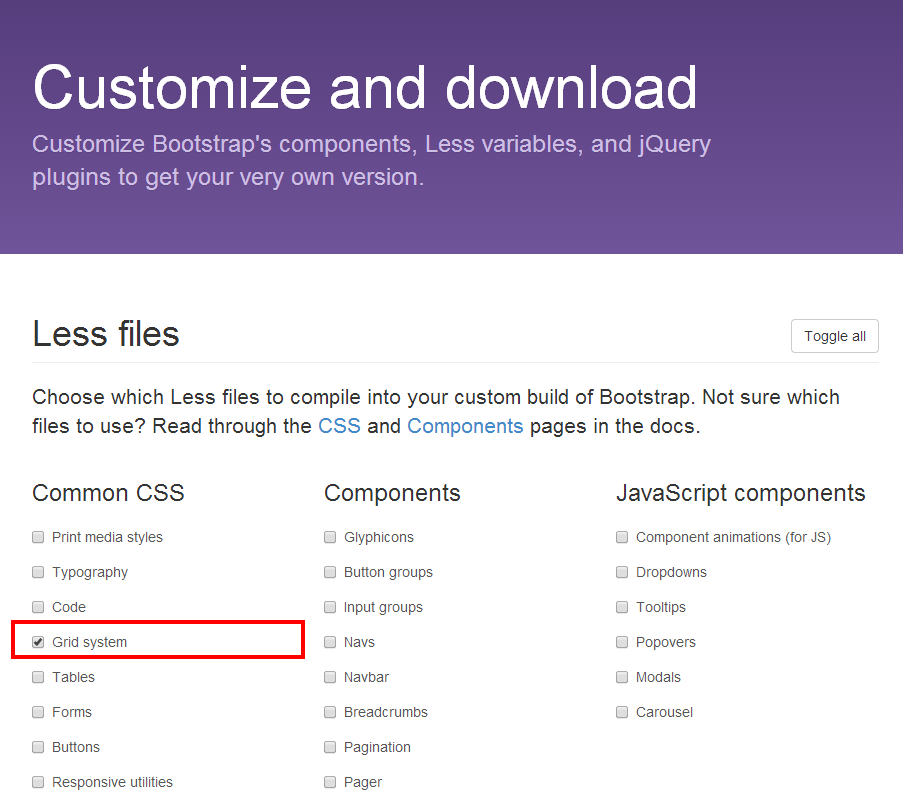Viewport: 903px width, 798px height.
Task: Check the Button groups checkbox
Action: pyautogui.click(x=330, y=572)
